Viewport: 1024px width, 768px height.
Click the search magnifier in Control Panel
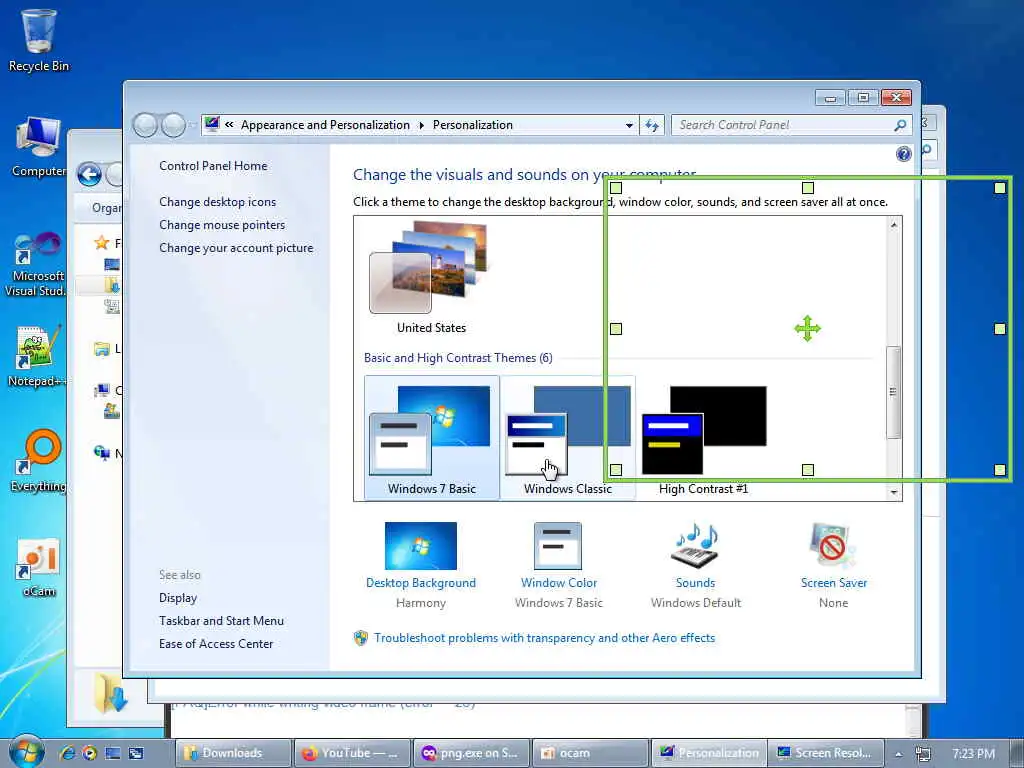pyautogui.click(x=900, y=125)
